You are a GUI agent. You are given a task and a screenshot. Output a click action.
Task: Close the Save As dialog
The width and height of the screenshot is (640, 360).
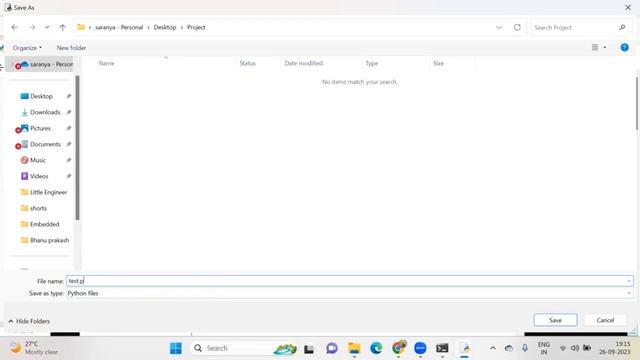click(x=628, y=7)
